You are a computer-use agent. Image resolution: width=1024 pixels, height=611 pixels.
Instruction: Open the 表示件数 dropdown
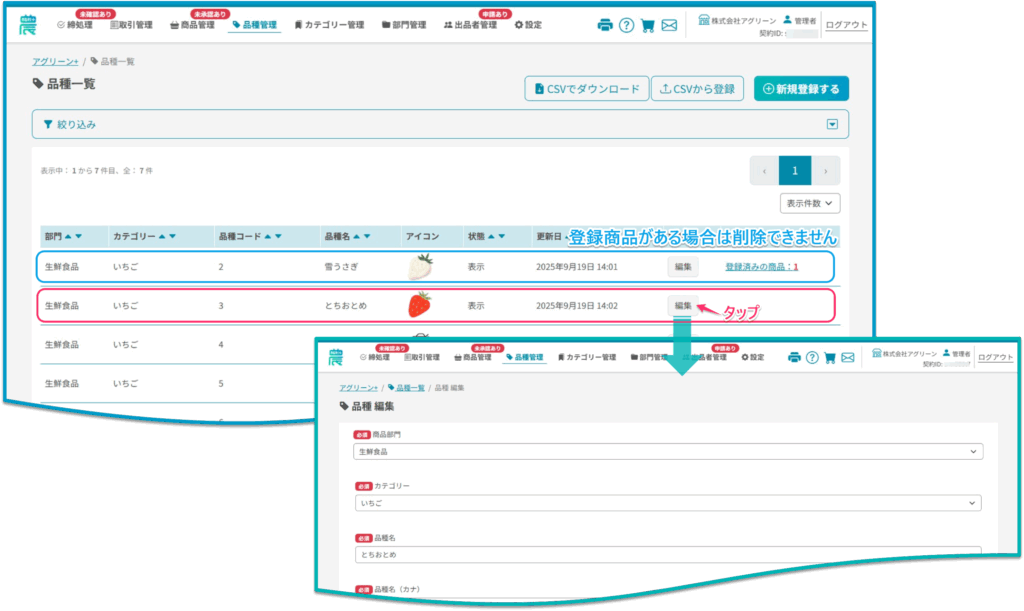(810, 203)
